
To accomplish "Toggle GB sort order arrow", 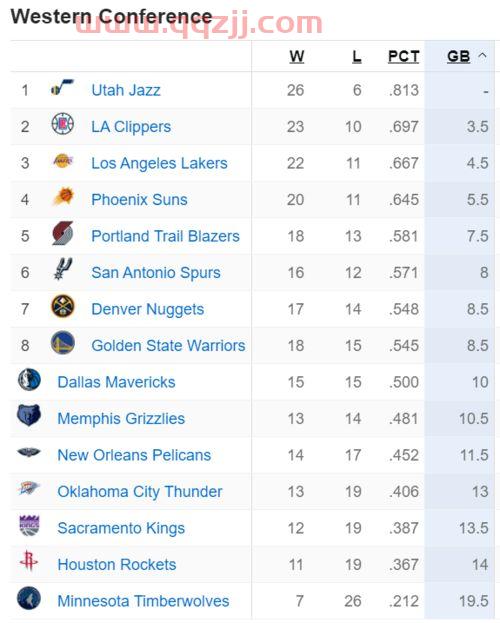I will (483, 55).
